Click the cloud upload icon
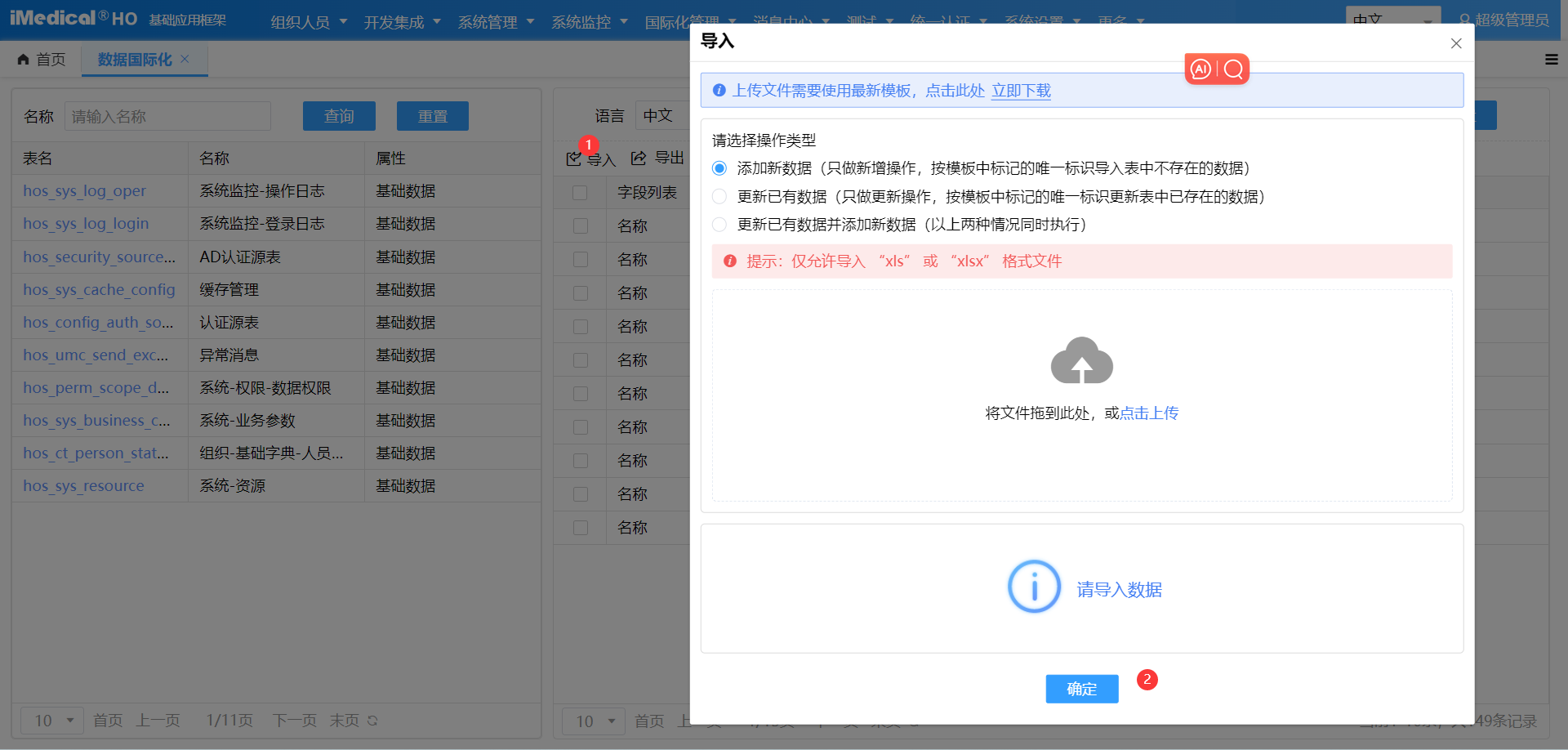 [1082, 360]
